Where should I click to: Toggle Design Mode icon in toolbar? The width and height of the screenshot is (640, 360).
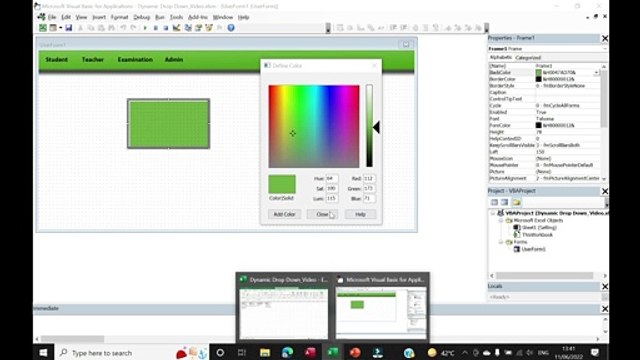[176, 28]
